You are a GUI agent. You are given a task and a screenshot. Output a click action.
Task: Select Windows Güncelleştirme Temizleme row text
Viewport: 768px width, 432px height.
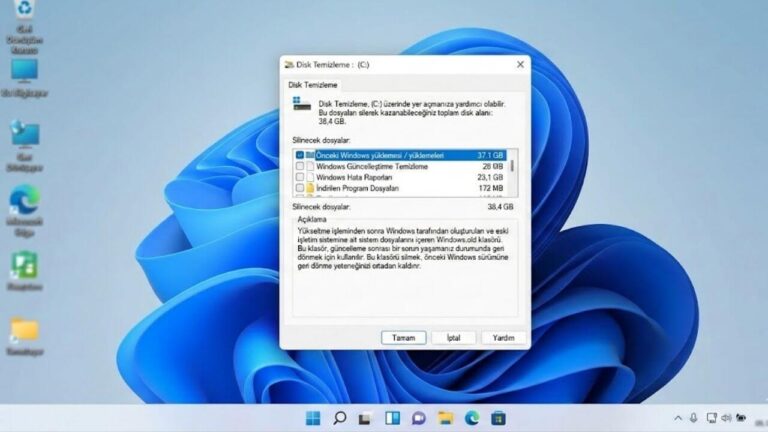372,167
